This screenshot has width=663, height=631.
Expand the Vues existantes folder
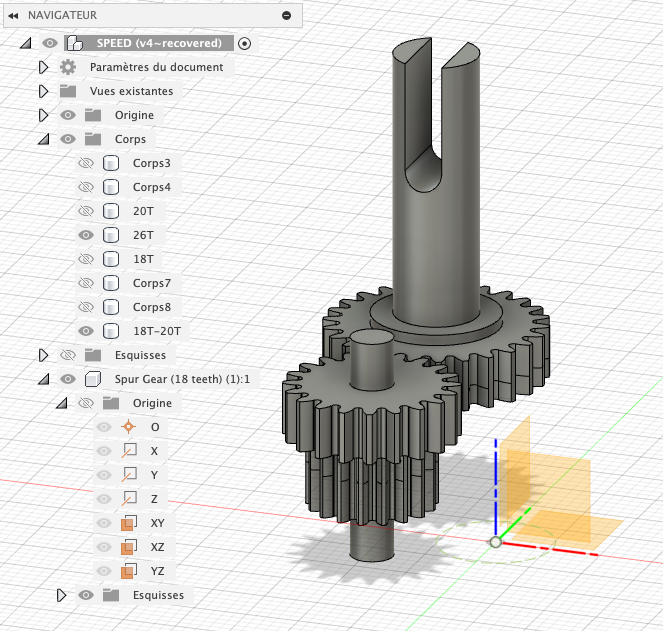pos(43,91)
